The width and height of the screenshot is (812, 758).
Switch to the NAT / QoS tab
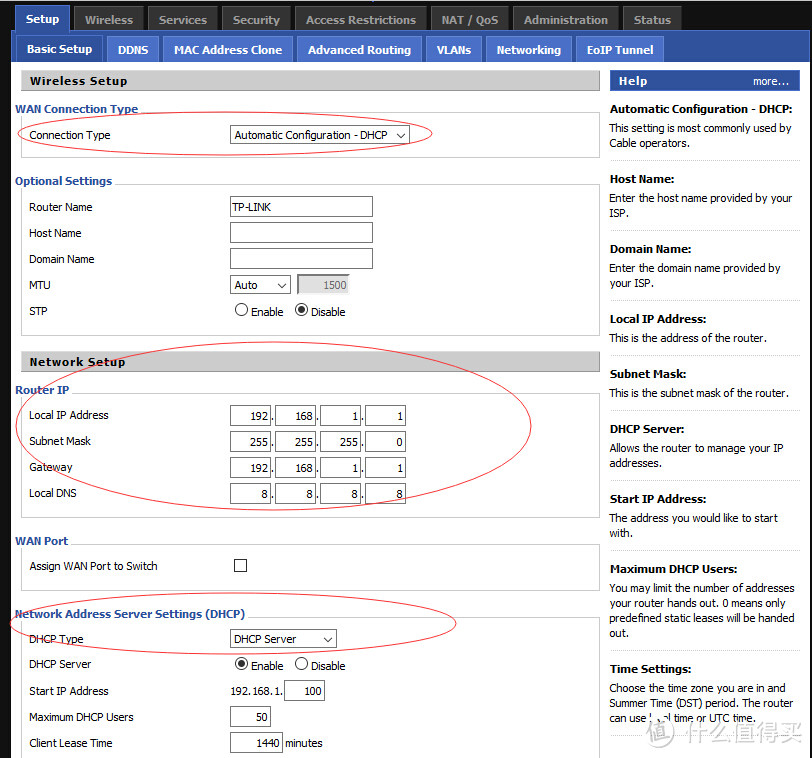click(x=470, y=19)
